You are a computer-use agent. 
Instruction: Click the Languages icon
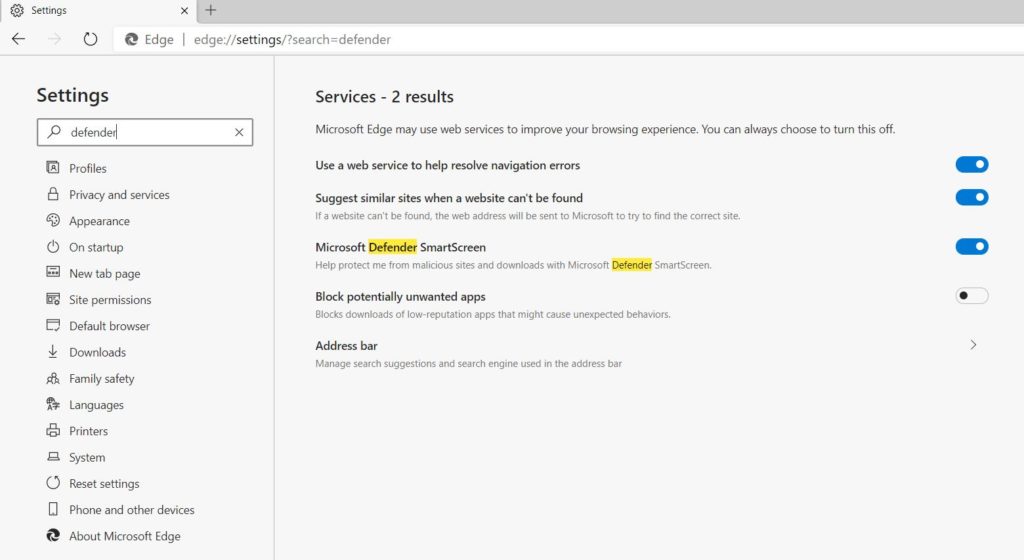[x=53, y=404]
